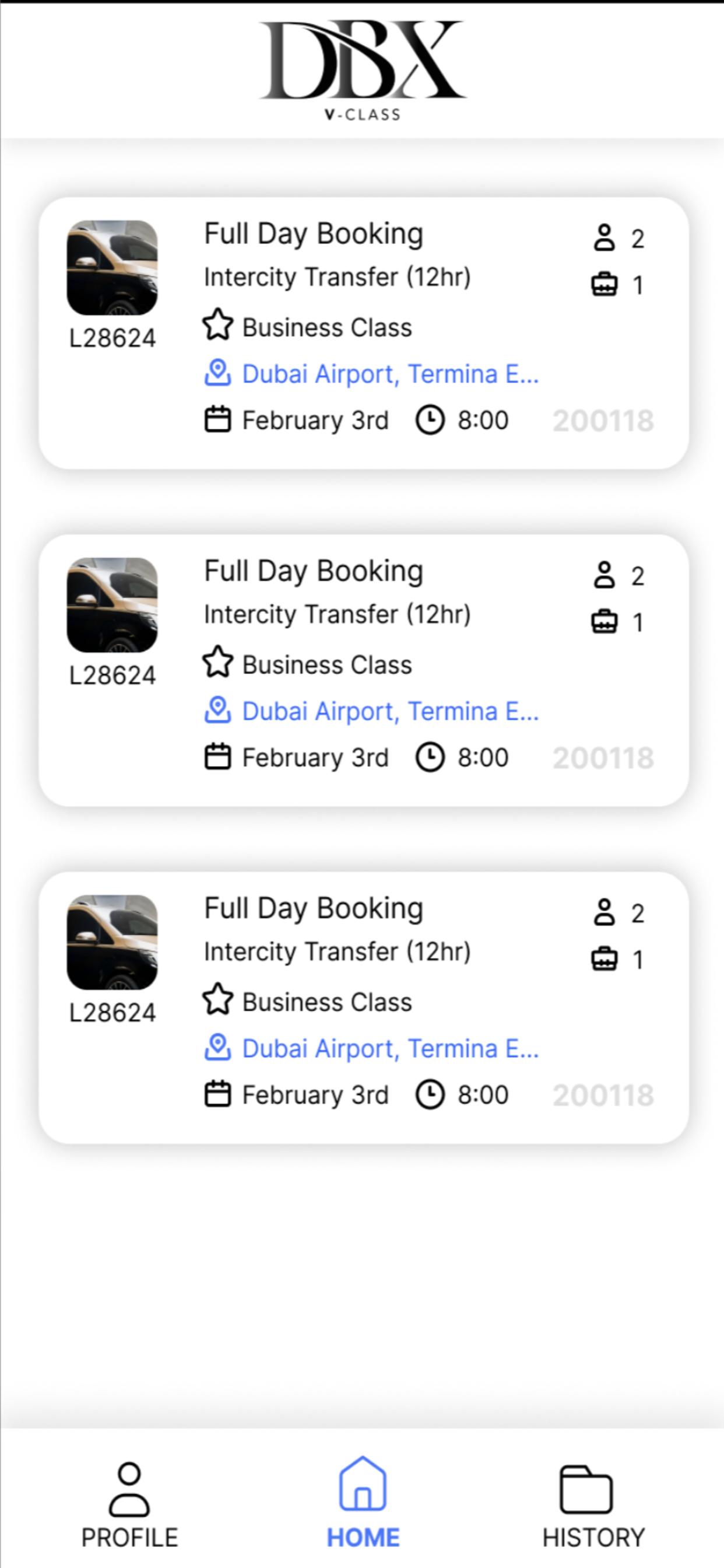724x1568 pixels.
Task: Click booking number 200118 in third card
Action: (x=603, y=1095)
